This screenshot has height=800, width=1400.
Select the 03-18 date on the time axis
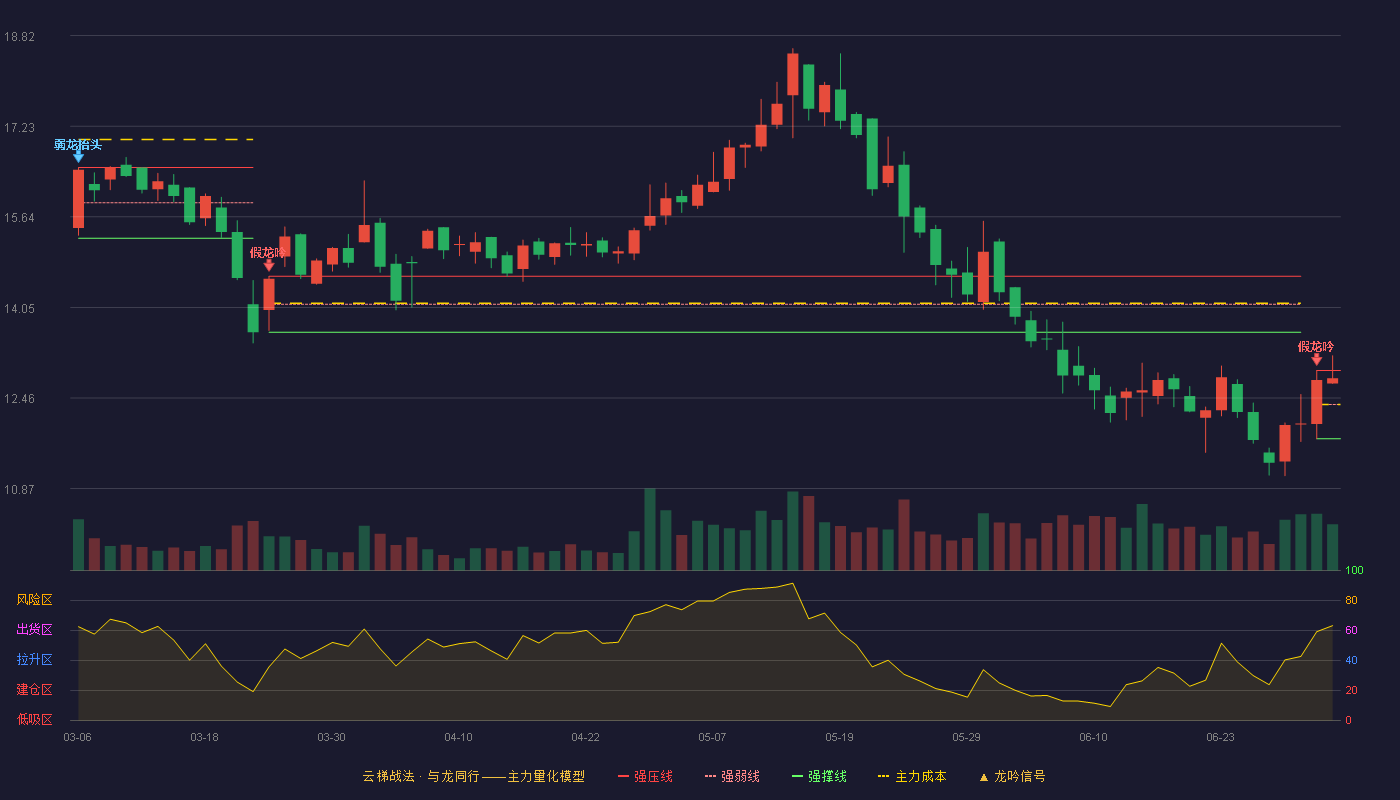tap(204, 737)
